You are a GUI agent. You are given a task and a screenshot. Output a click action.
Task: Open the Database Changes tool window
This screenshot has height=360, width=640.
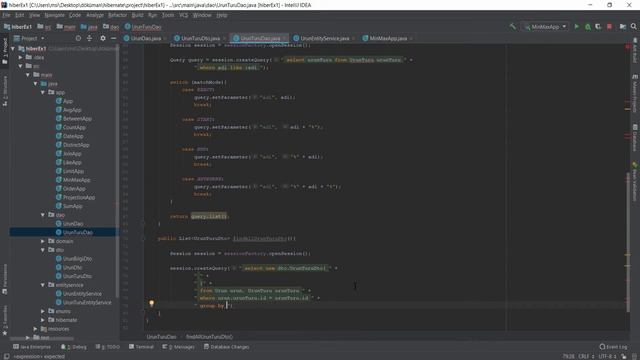pos(227,347)
